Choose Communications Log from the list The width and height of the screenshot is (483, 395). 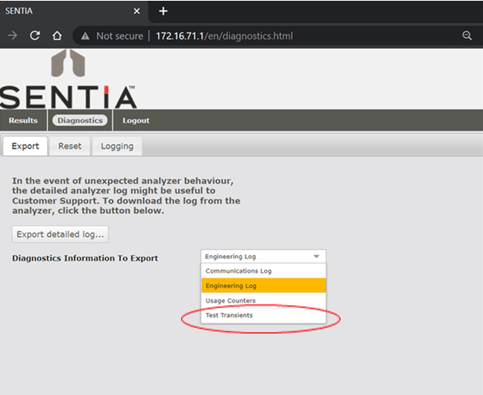click(263, 271)
